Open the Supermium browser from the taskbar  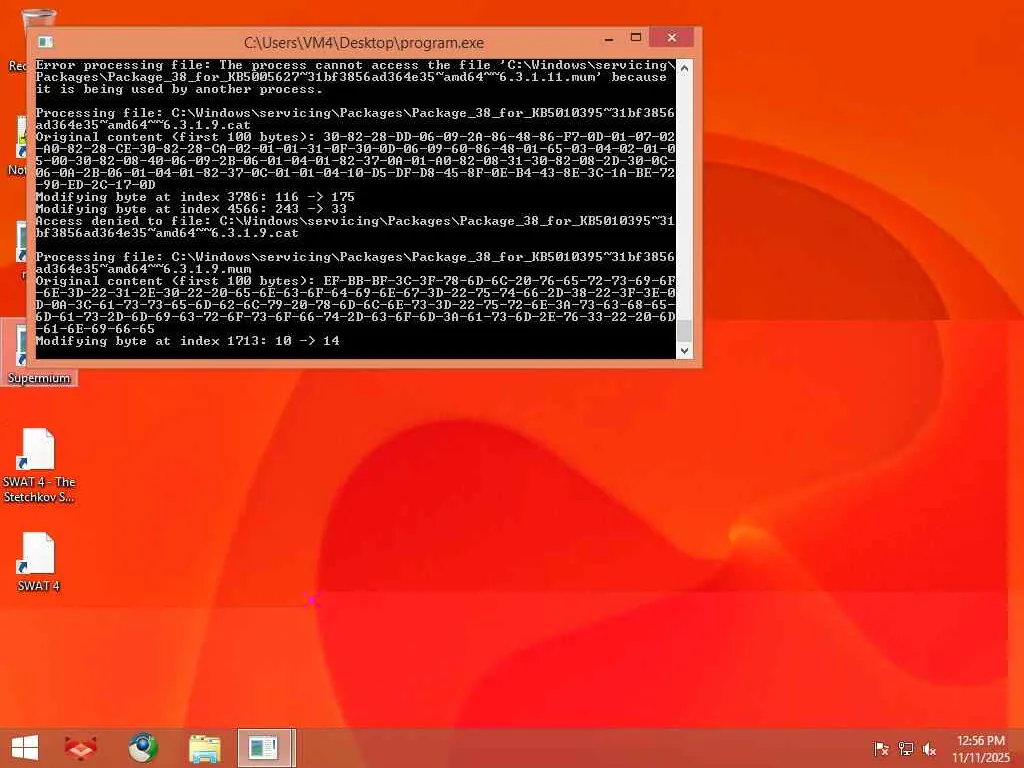[143, 748]
